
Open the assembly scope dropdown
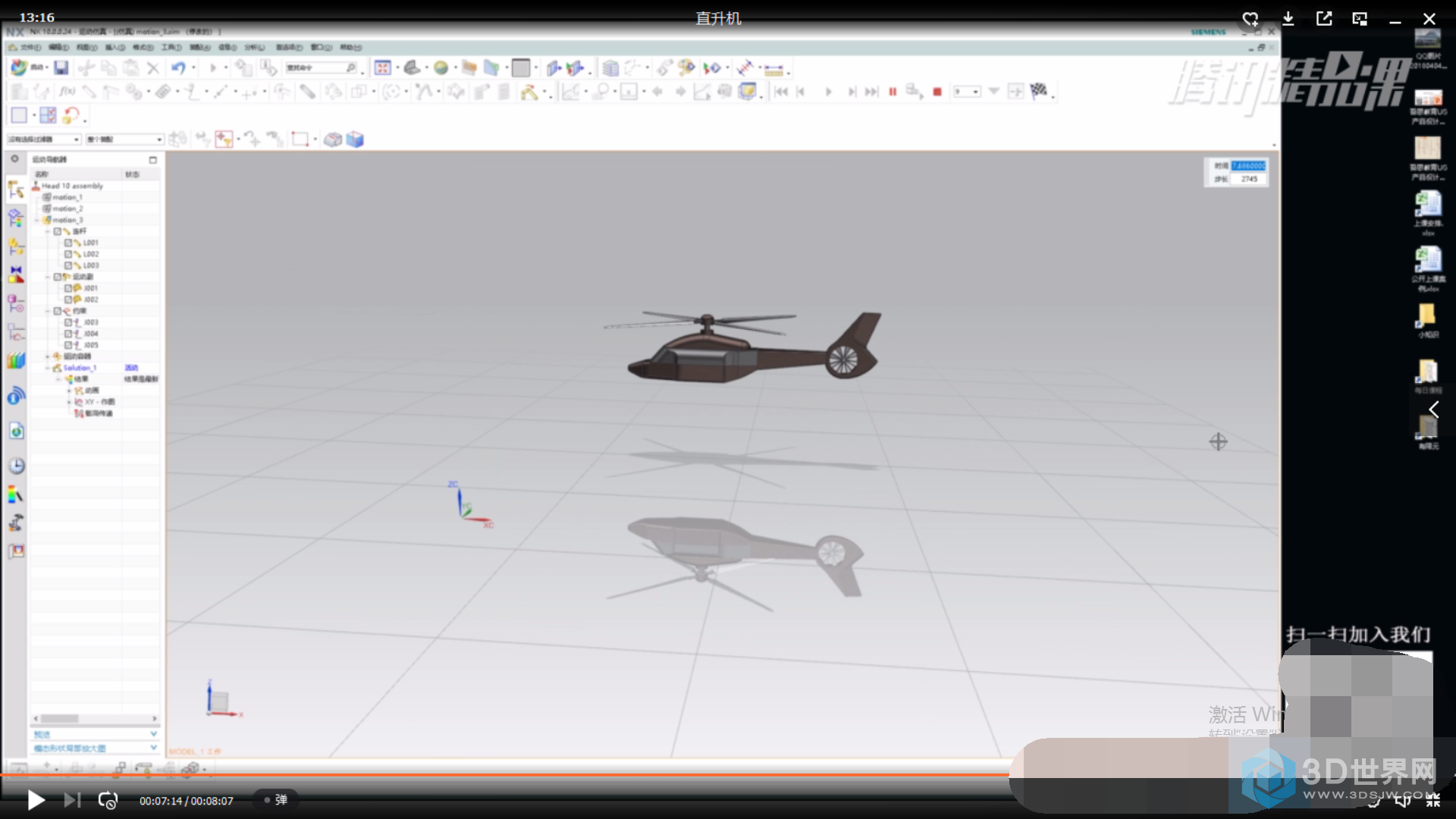click(x=124, y=140)
